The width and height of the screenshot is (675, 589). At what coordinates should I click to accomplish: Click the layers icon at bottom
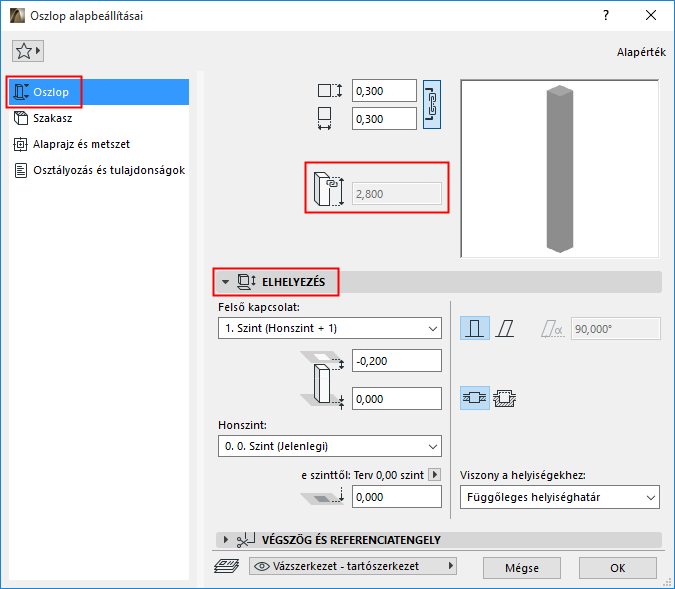226,566
